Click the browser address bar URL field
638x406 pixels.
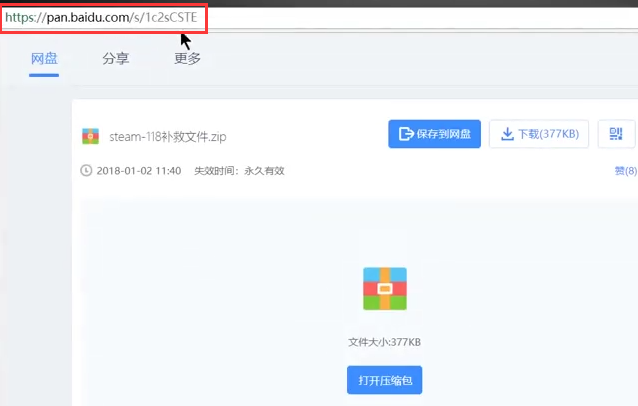[319, 17]
